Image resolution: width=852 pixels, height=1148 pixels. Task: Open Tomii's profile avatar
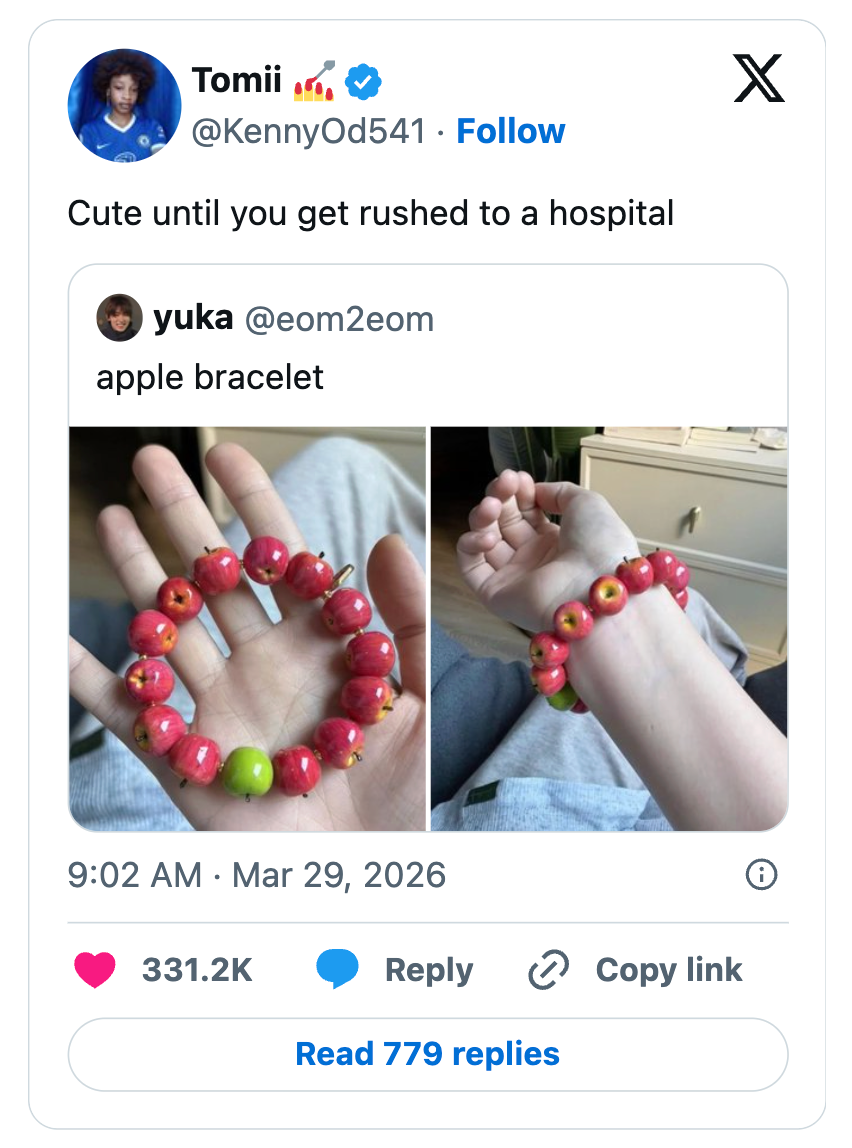coord(124,105)
